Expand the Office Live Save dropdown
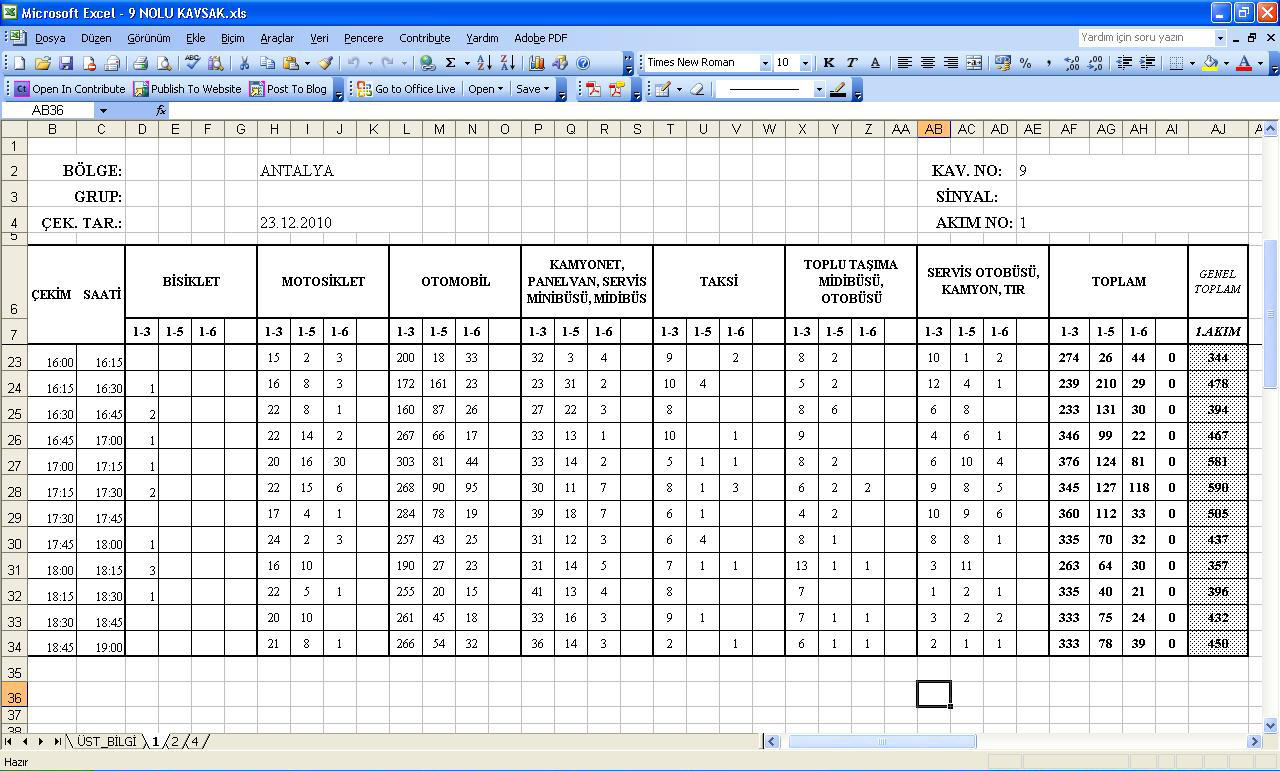Viewport: 1280px width, 771px height. click(x=532, y=89)
